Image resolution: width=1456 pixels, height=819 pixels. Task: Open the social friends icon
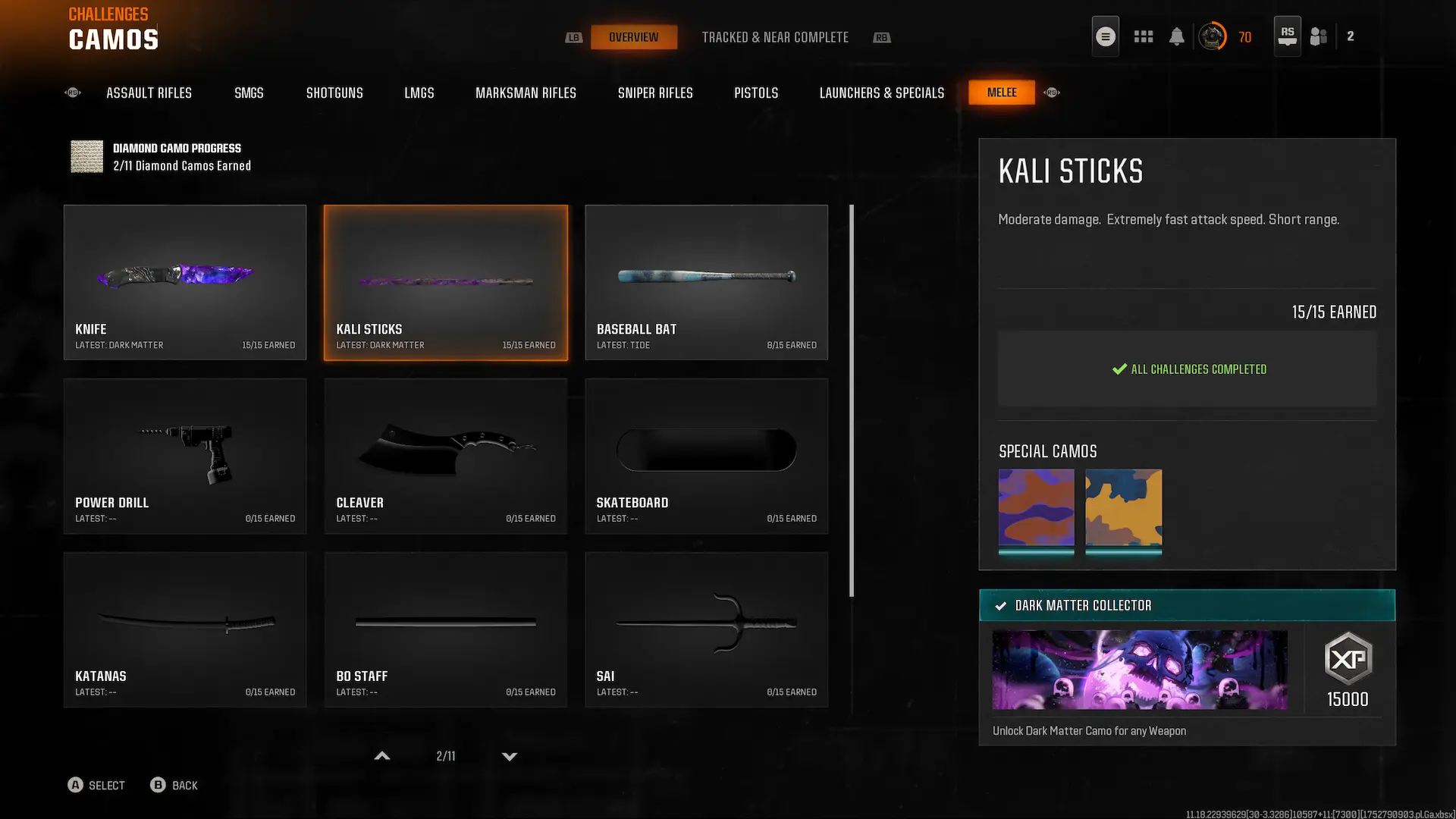(x=1319, y=36)
